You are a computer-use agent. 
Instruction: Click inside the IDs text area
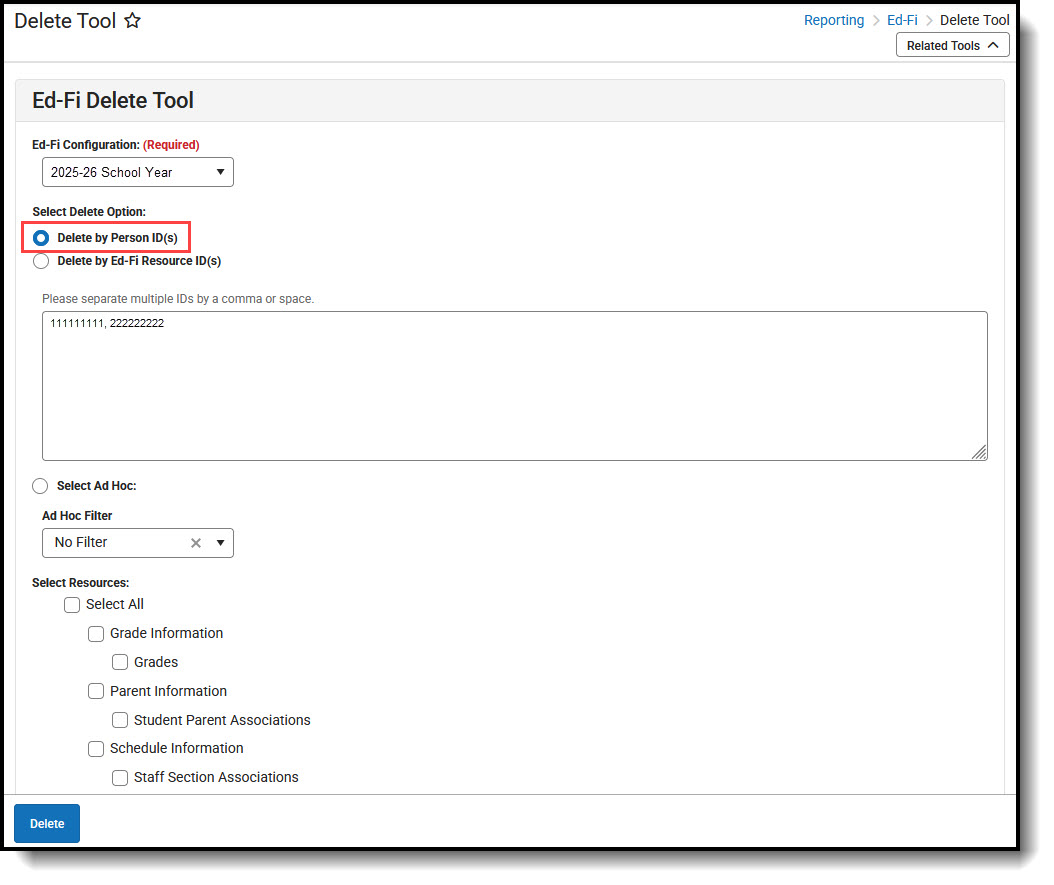[515, 386]
